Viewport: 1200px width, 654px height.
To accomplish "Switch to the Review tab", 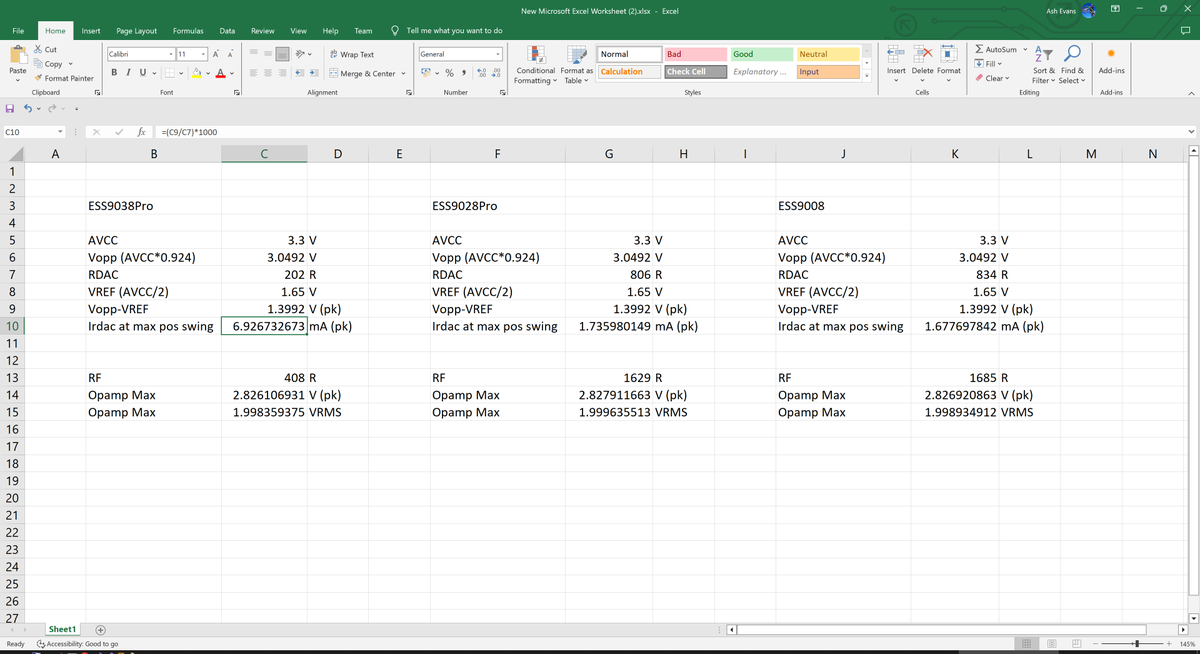I will pos(263,31).
